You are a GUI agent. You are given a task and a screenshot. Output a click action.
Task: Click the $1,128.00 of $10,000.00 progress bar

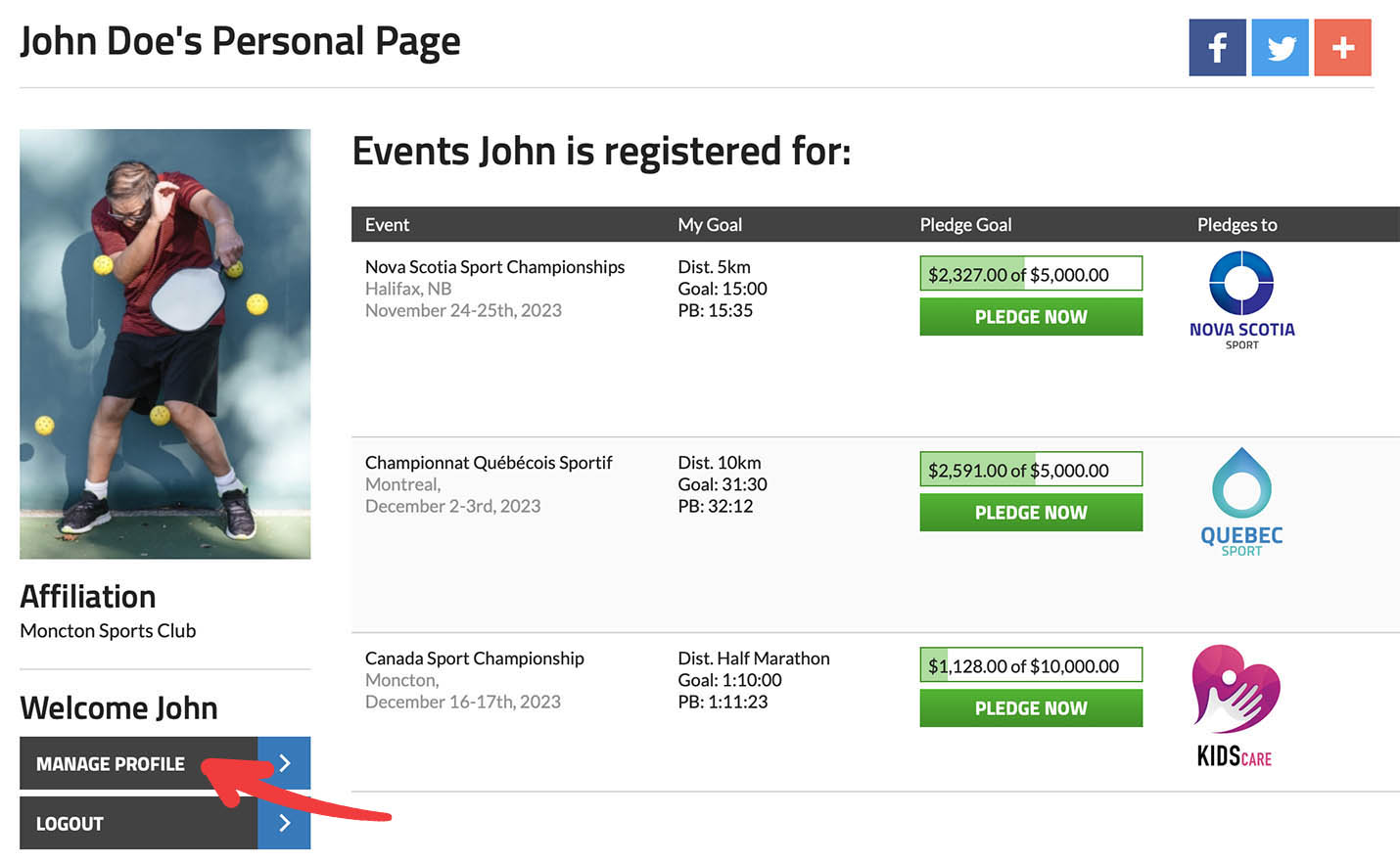tap(1031, 665)
